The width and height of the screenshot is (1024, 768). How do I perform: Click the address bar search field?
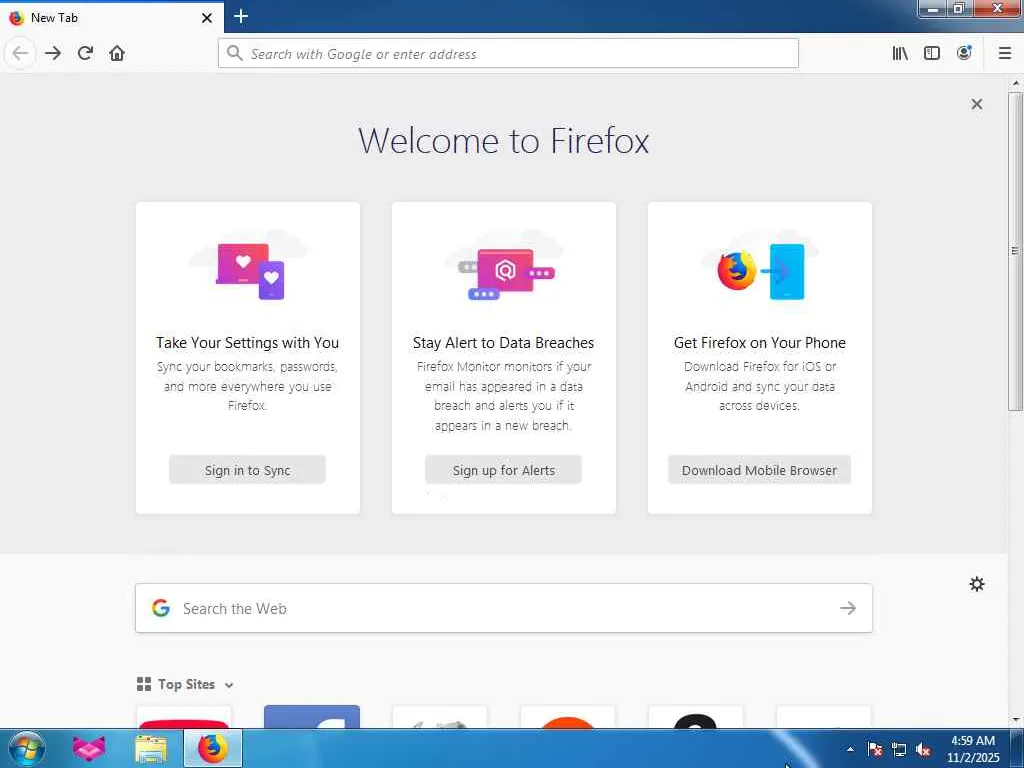(x=508, y=54)
